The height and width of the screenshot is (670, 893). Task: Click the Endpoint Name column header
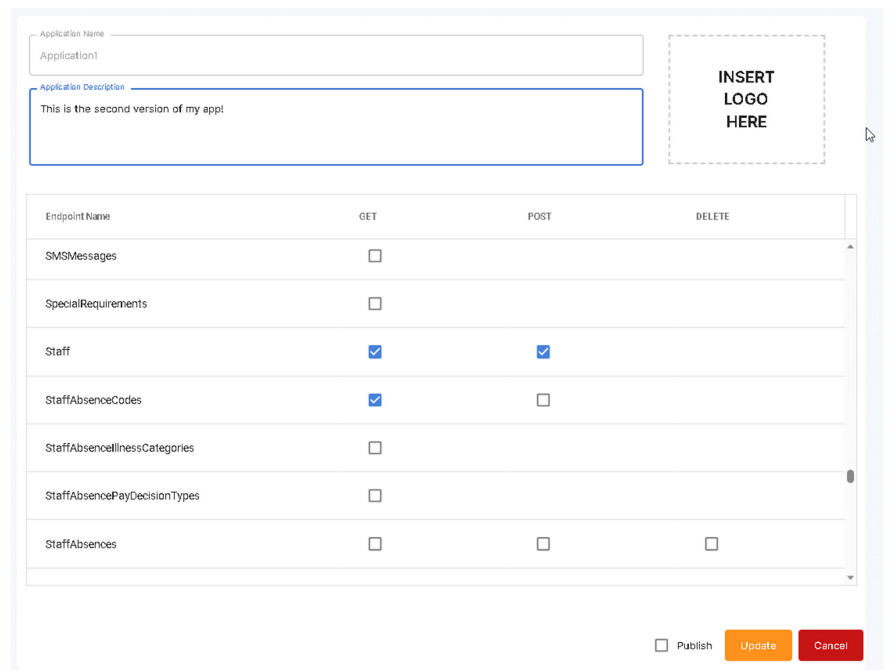pyautogui.click(x=77, y=217)
